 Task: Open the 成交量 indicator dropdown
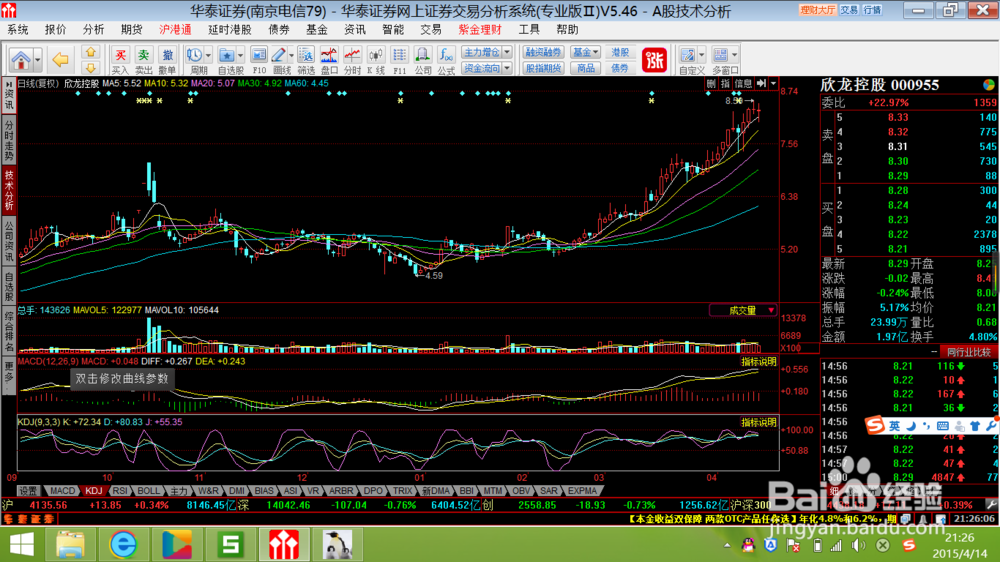point(744,311)
